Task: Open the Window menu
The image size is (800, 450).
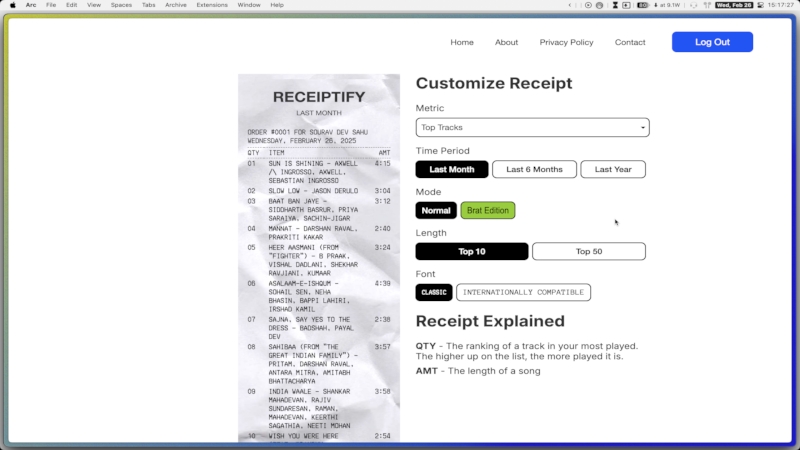Action: pyautogui.click(x=249, y=5)
